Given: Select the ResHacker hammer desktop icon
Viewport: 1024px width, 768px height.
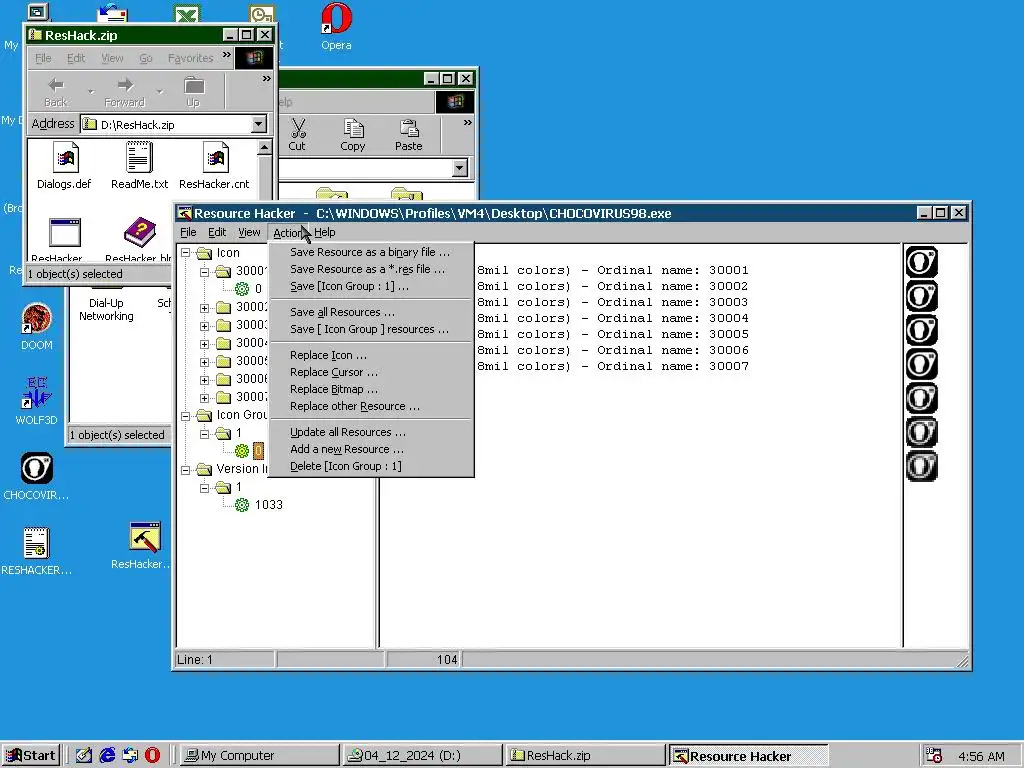Looking at the screenshot, I should pos(144,545).
